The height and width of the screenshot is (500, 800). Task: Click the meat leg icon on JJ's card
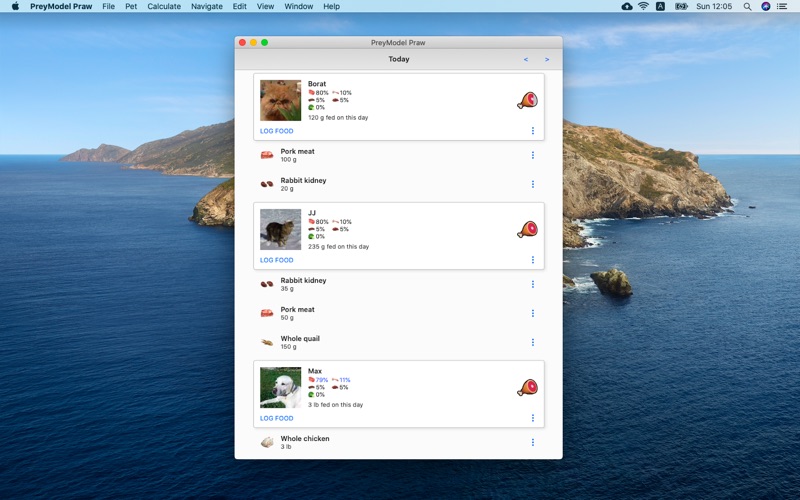[x=527, y=229]
